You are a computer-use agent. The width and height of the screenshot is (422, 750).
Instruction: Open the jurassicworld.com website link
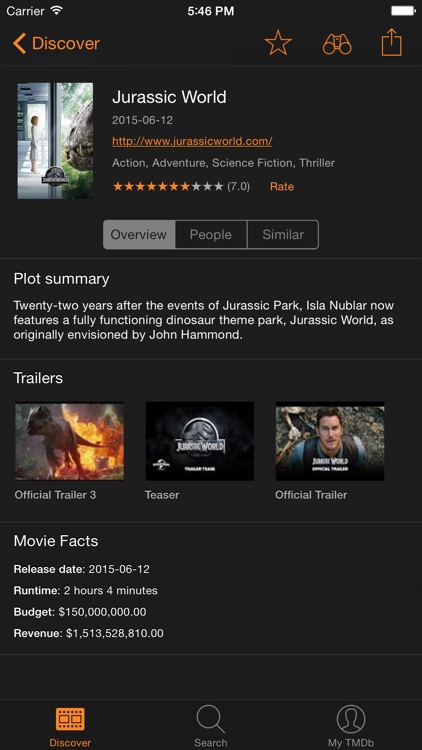pos(192,141)
